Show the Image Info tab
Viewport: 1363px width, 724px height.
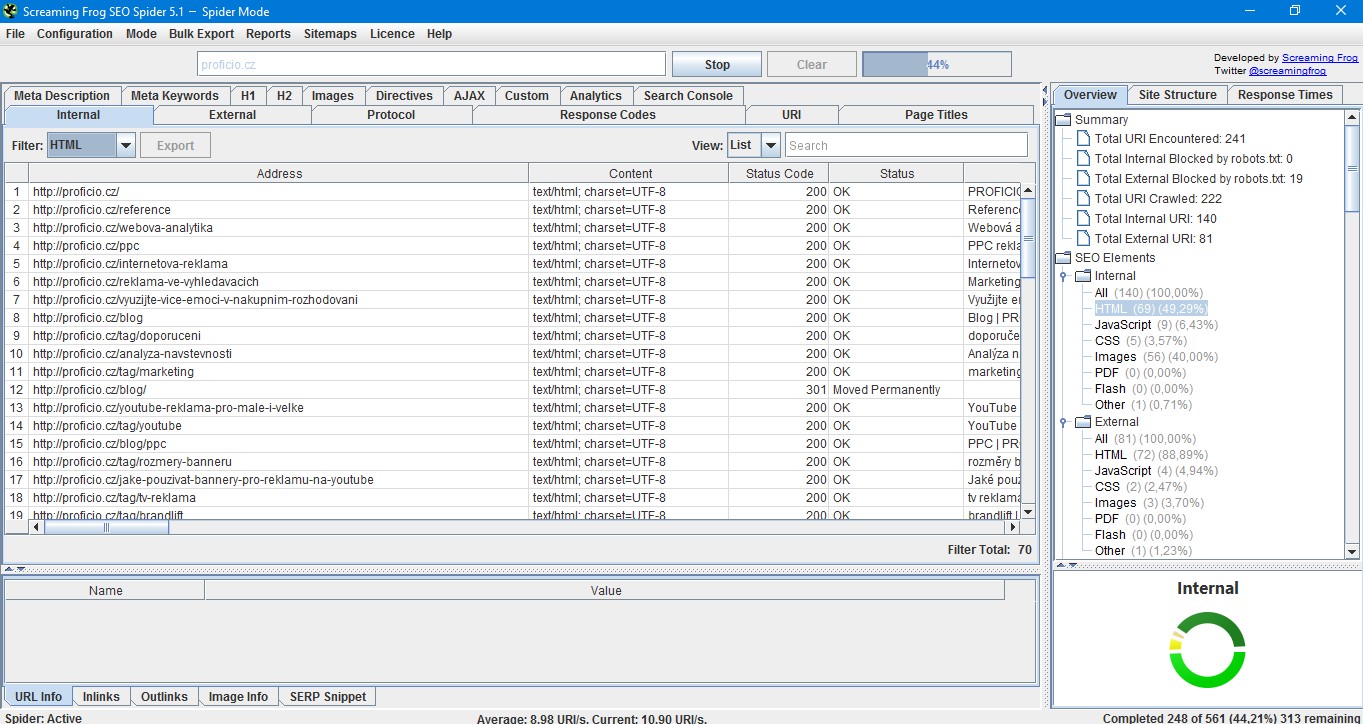pyautogui.click(x=238, y=697)
